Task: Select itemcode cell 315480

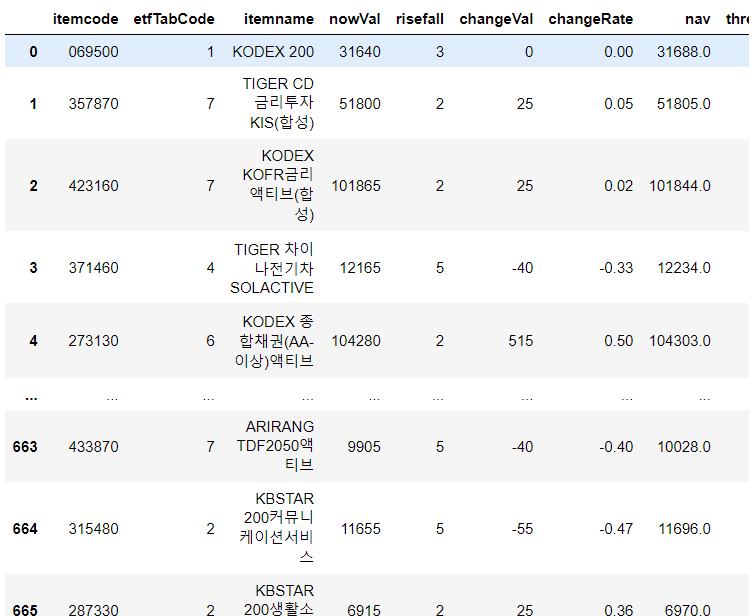Action: coord(93,528)
